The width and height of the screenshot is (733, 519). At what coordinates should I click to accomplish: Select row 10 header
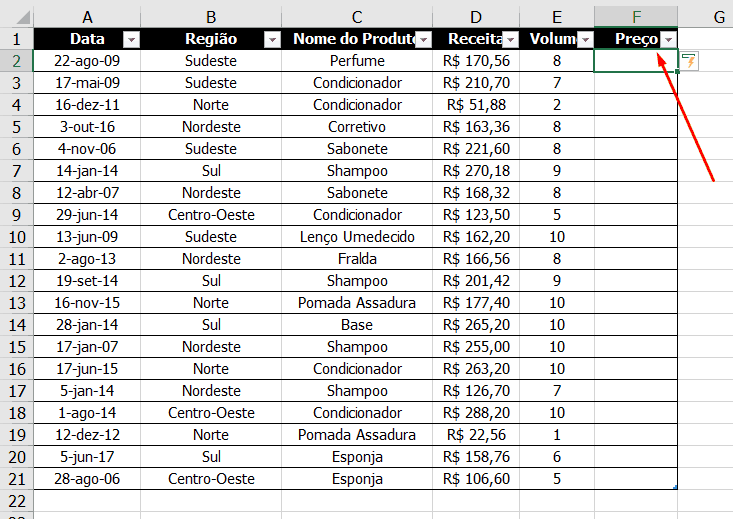click(x=16, y=237)
